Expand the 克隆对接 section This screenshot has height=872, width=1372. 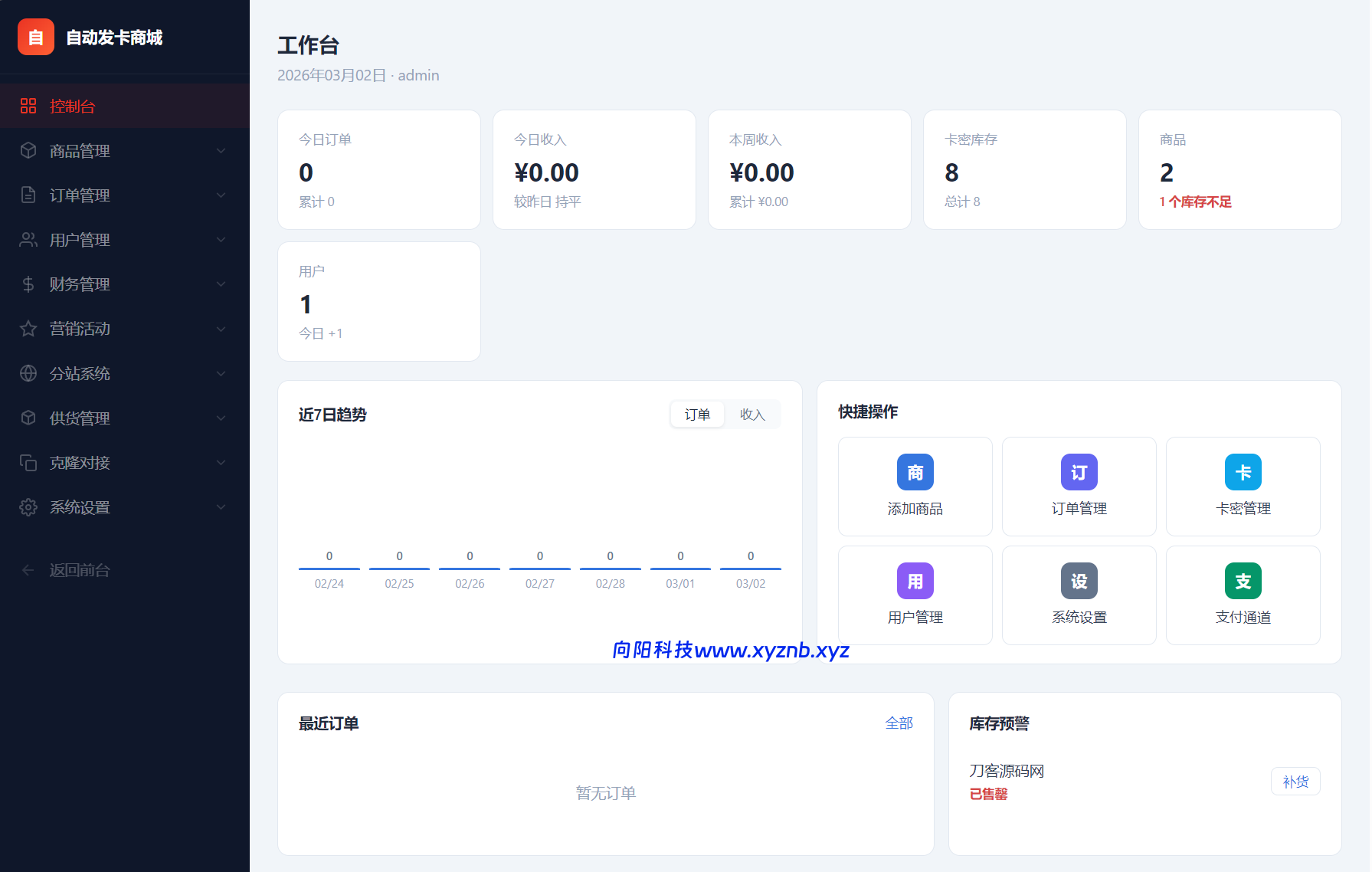(x=80, y=463)
